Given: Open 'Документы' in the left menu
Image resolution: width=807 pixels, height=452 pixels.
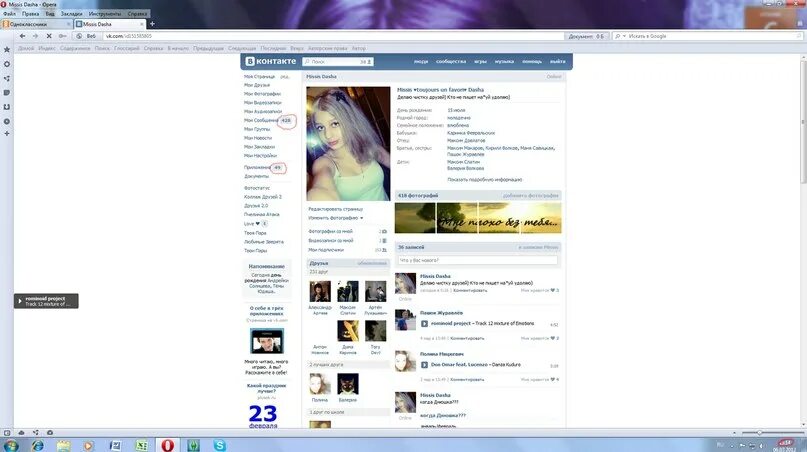Looking at the screenshot, I should 256,176.
